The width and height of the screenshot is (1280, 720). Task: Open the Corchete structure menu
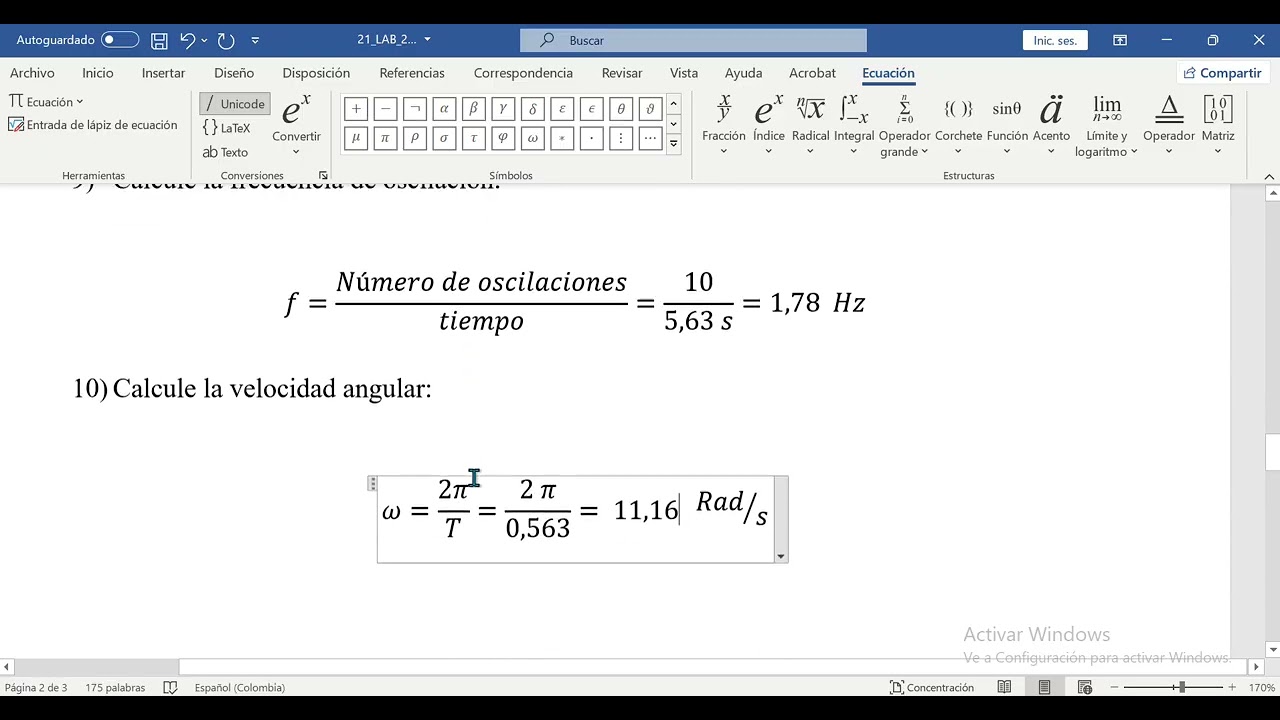click(x=958, y=125)
